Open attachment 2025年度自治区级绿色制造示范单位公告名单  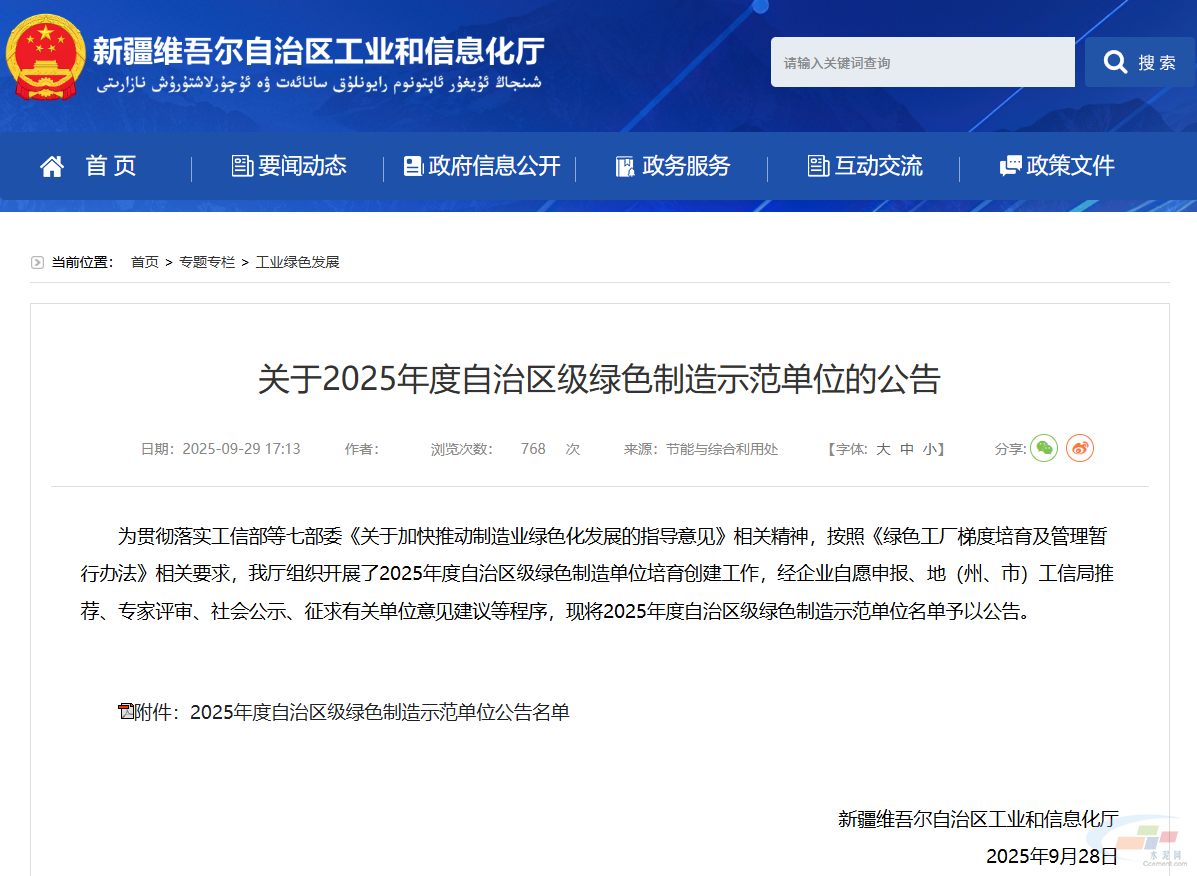pyautogui.click(x=379, y=712)
